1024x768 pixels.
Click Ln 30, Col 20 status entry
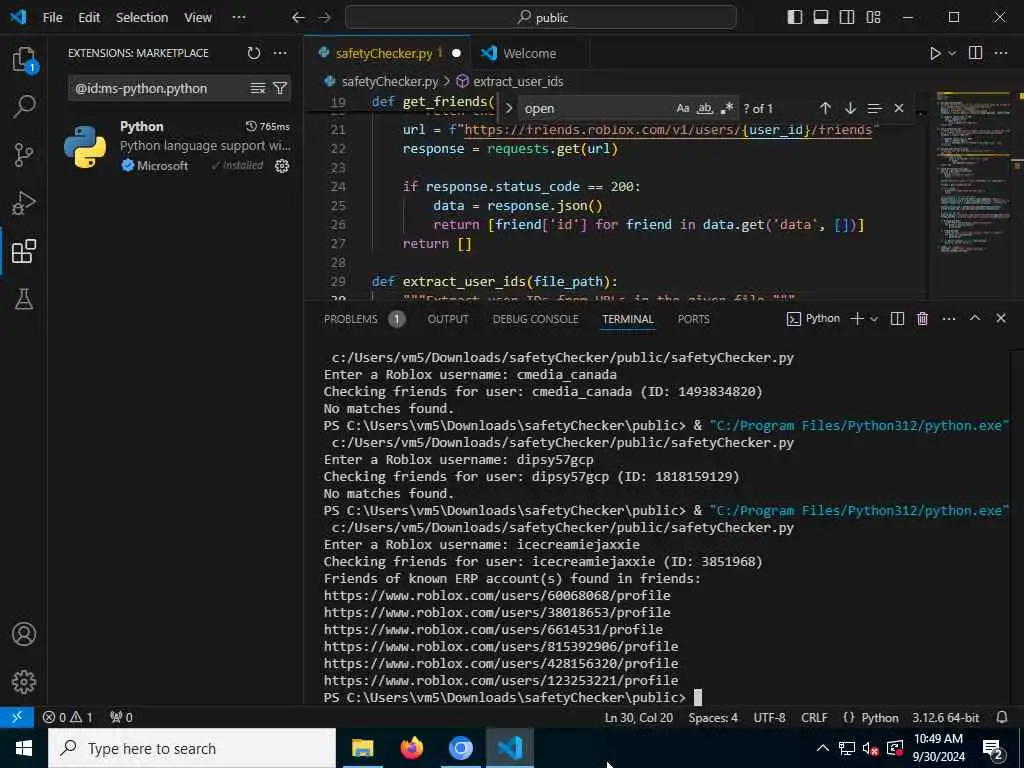(x=639, y=717)
